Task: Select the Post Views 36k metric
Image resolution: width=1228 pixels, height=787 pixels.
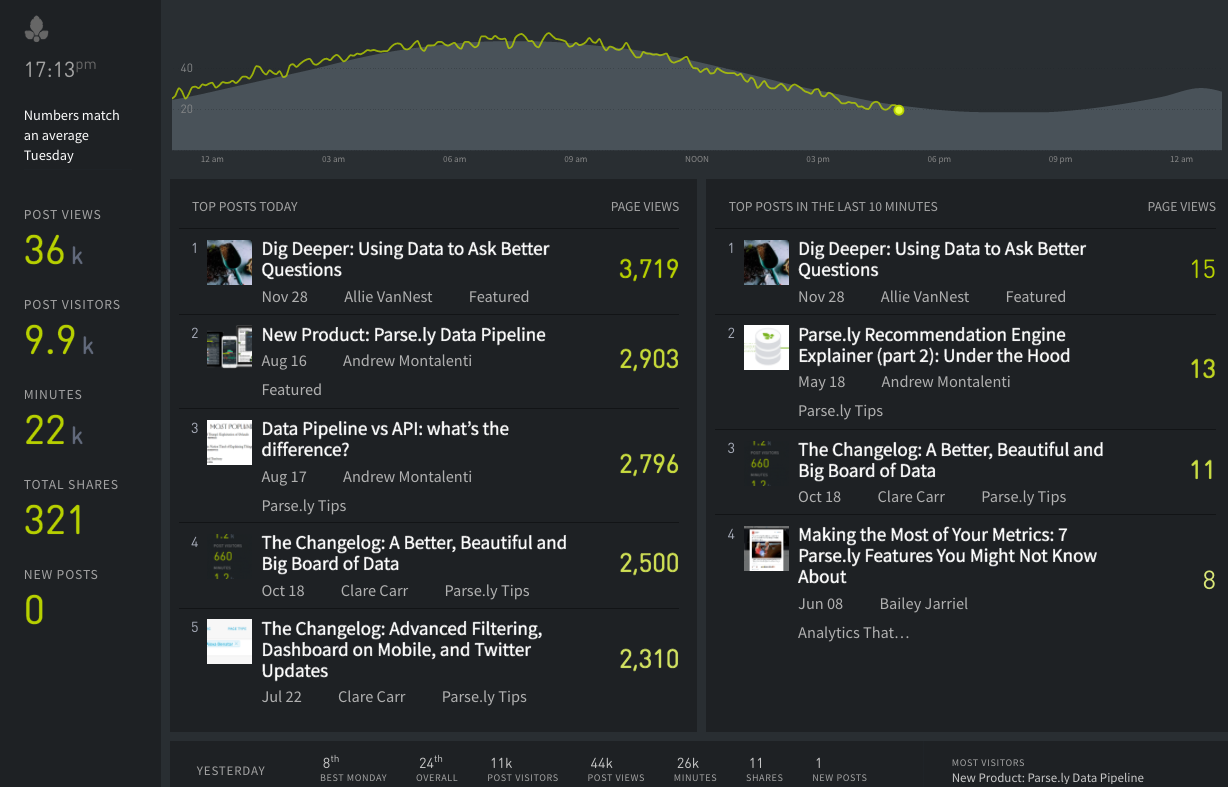Action: click(x=63, y=239)
